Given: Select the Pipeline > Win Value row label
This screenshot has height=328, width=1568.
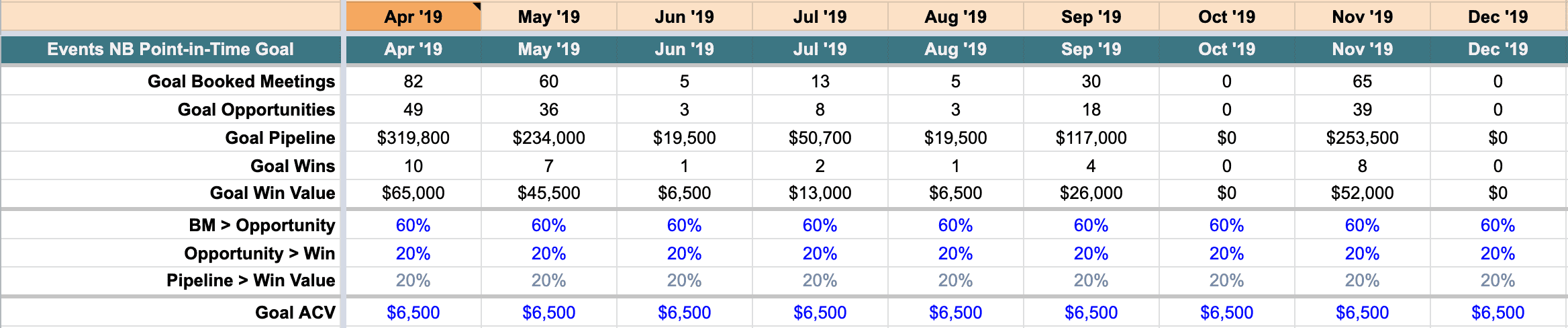Looking at the screenshot, I should coord(250,280).
